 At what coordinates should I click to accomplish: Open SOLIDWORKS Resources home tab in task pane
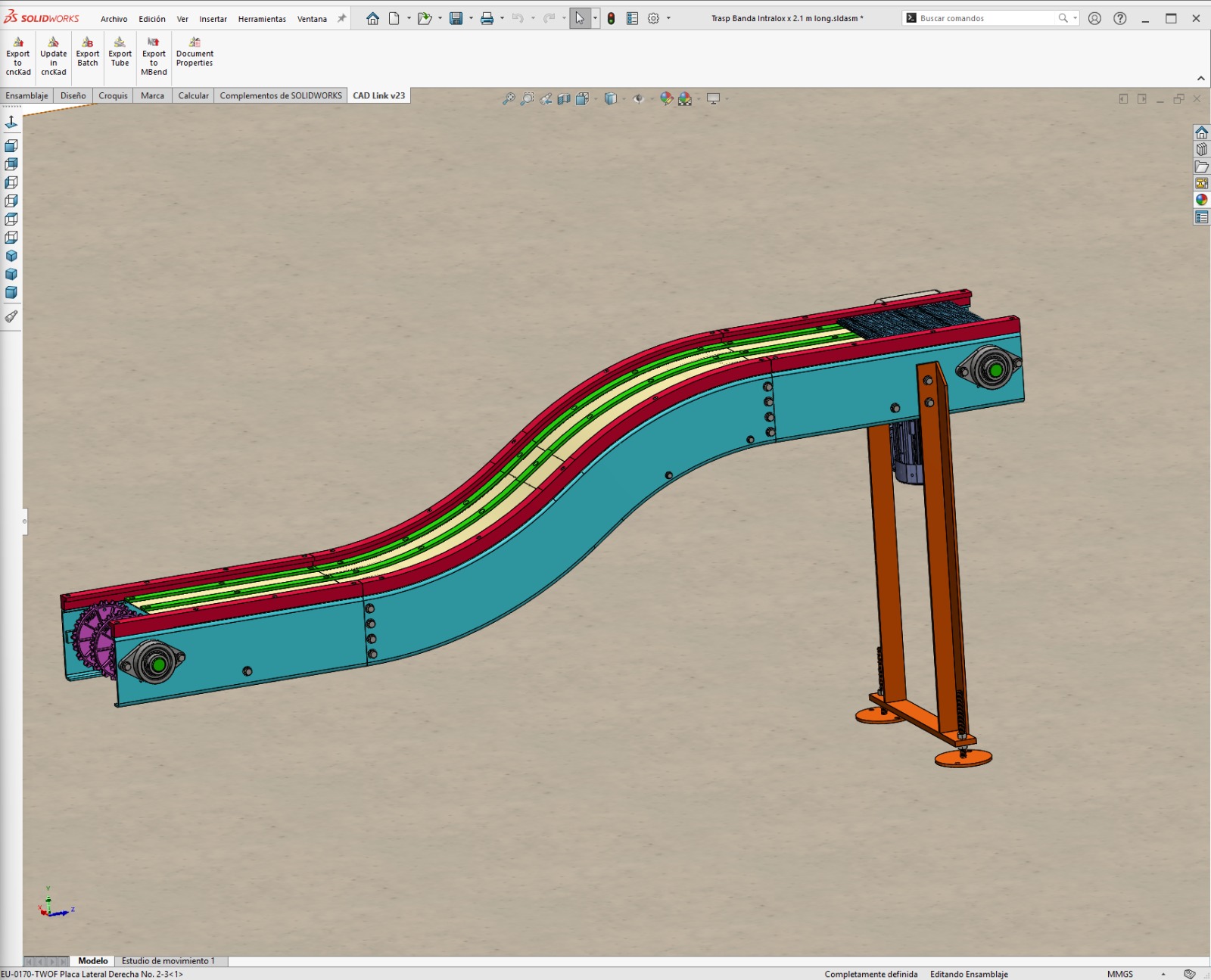tap(1201, 132)
